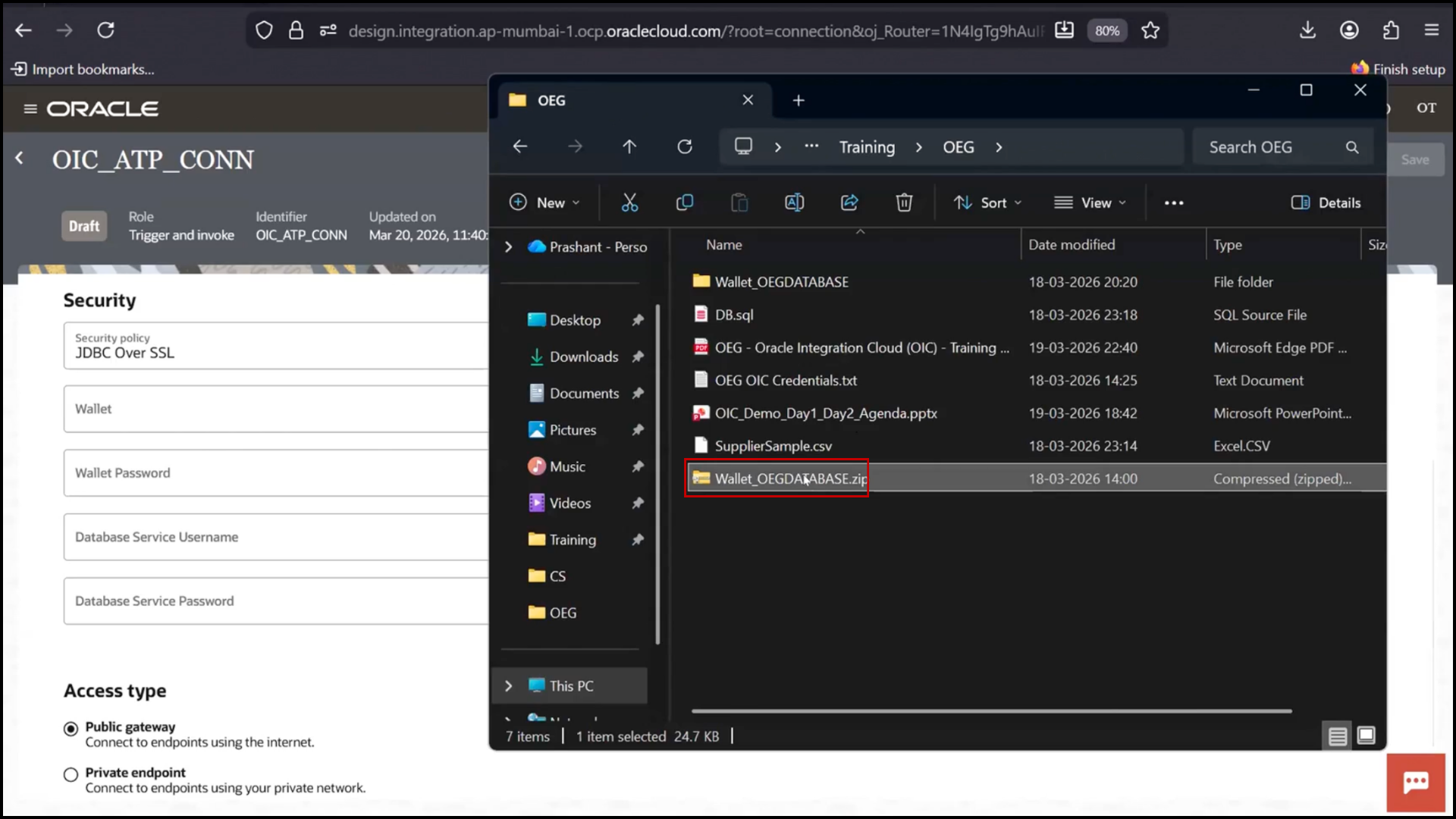Refresh the OEG folder view

click(684, 146)
